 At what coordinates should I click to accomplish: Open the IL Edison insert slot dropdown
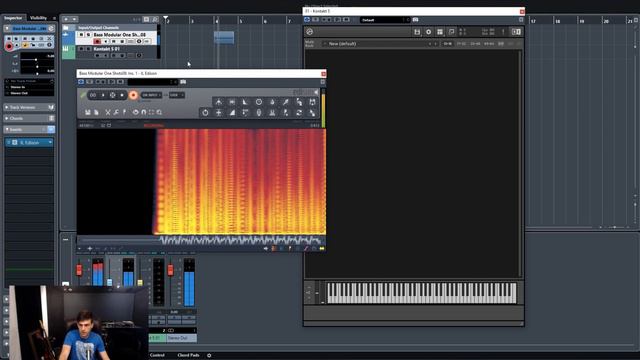point(50,142)
